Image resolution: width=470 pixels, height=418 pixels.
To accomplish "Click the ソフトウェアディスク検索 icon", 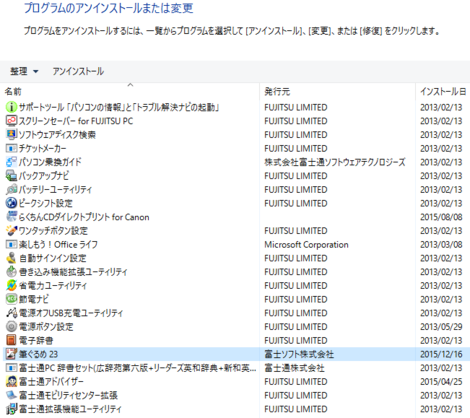I will (11, 134).
